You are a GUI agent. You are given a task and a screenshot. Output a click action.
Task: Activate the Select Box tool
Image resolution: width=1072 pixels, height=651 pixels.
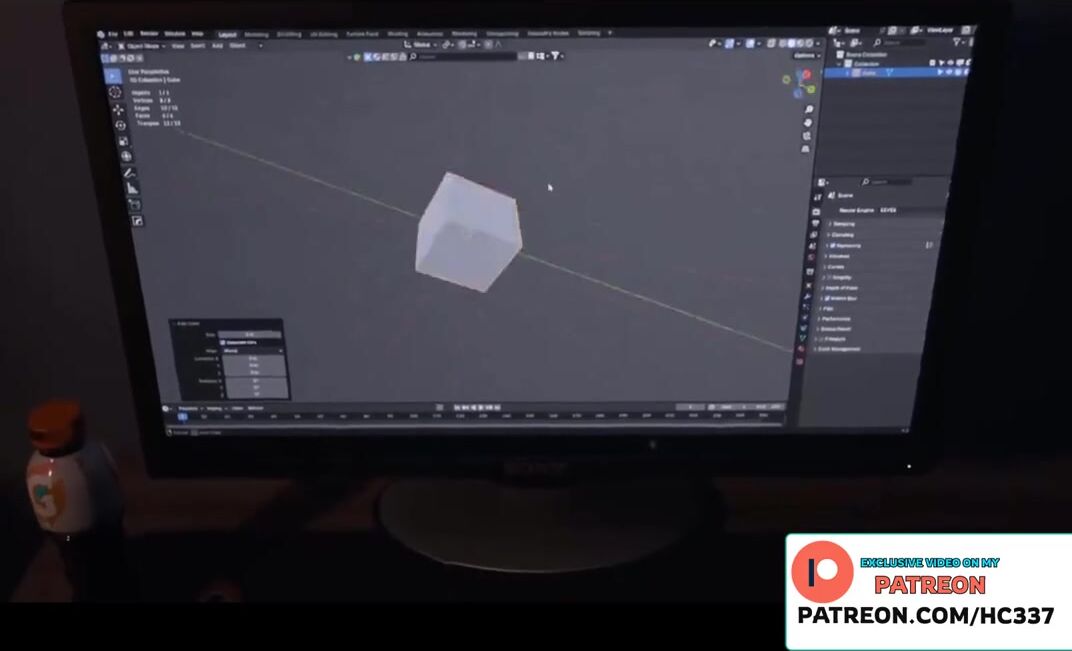click(112, 75)
